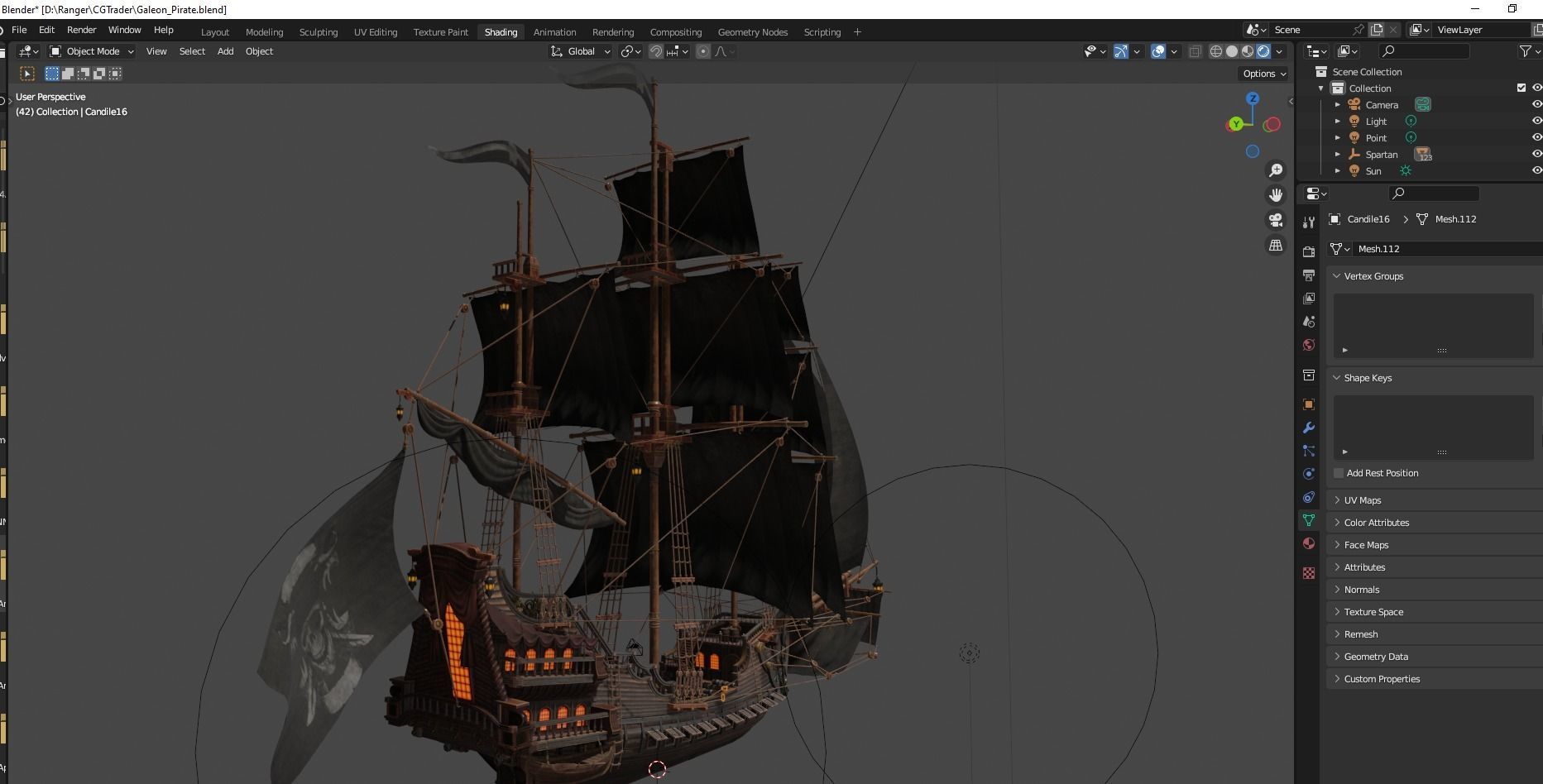Toggle viewport gizmos display

tap(1121, 51)
